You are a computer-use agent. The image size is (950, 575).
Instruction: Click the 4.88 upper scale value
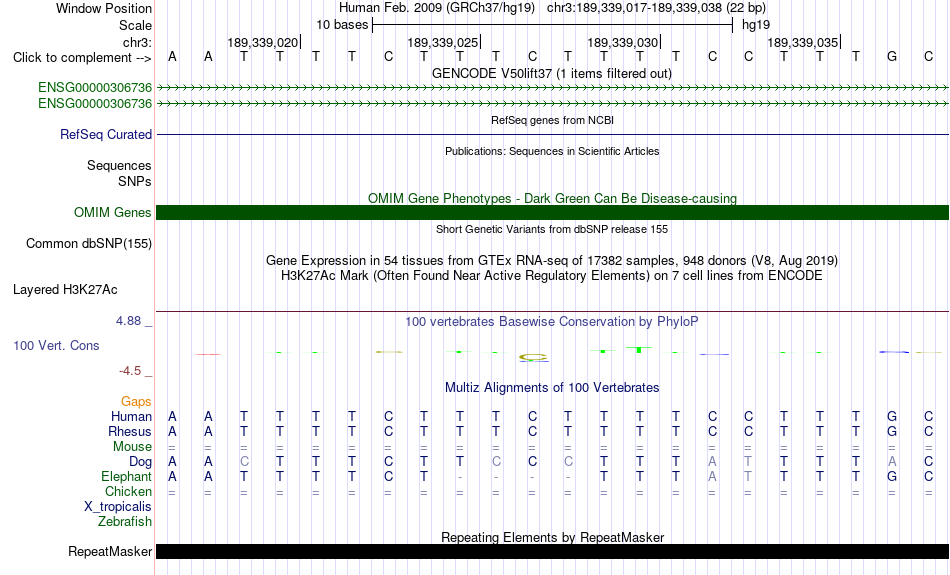click(128, 321)
